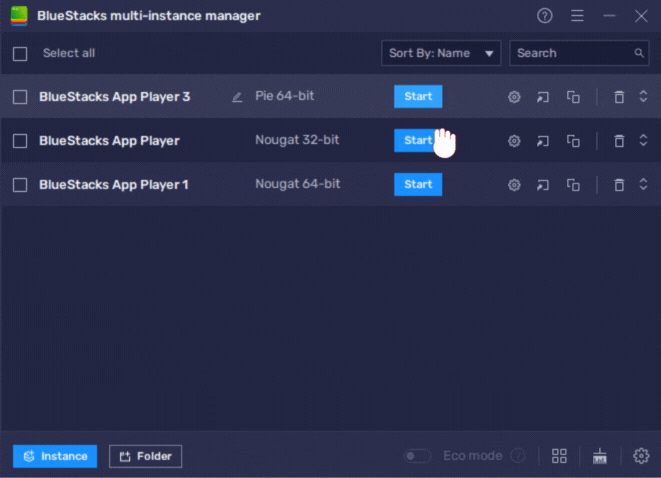Open settings for BlueStacks App Player 1
Screen dimensions: 661x478
click(514, 185)
